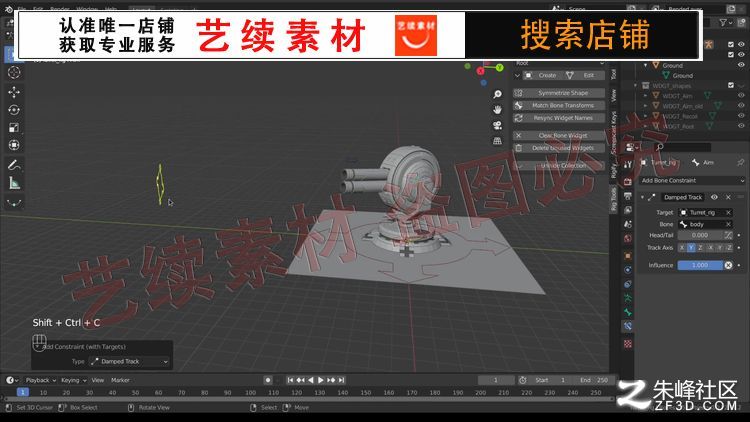
Task: Expand WDGT_Aim tree item
Action: 646,96
